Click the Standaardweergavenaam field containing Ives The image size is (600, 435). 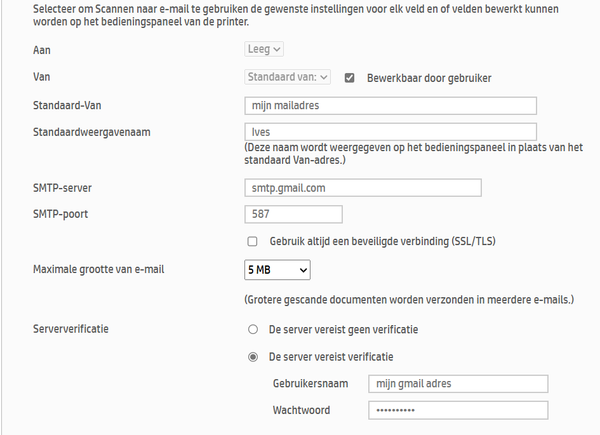coord(390,132)
